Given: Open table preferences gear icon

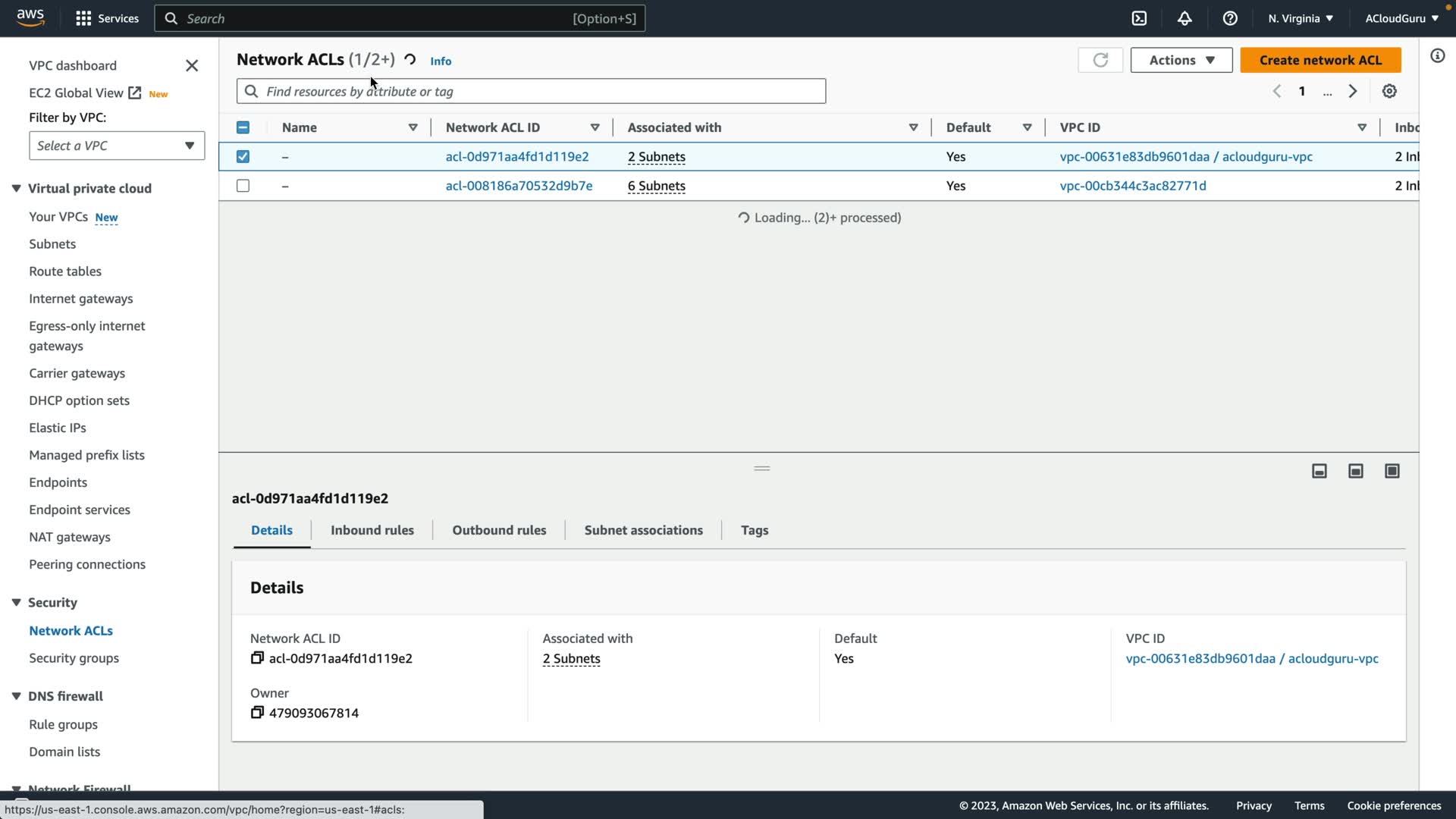Looking at the screenshot, I should [x=1389, y=91].
